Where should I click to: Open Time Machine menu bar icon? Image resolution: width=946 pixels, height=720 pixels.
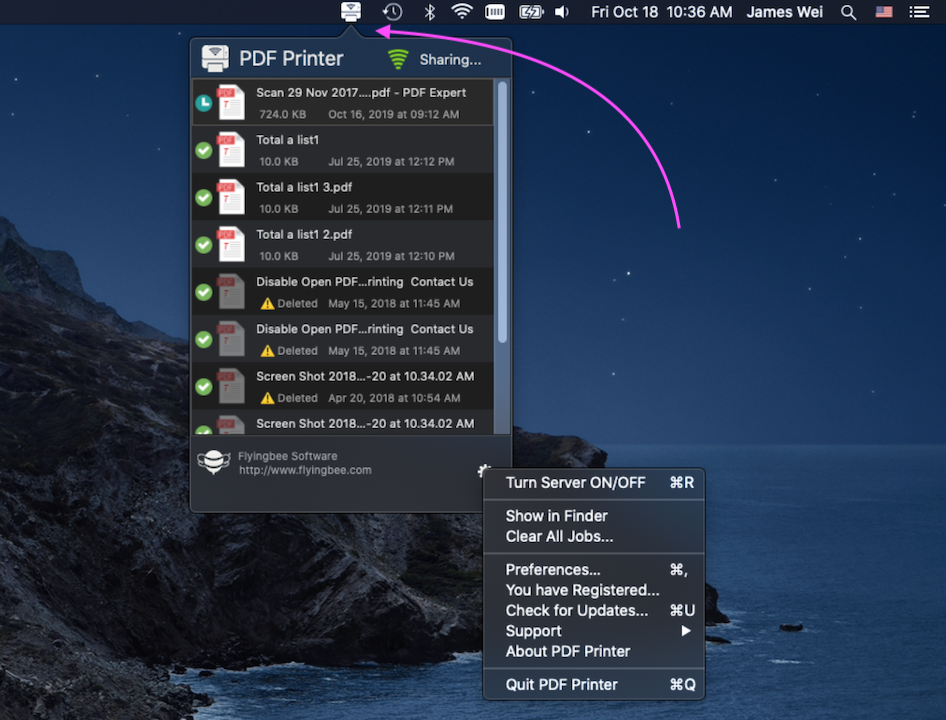click(392, 12)
